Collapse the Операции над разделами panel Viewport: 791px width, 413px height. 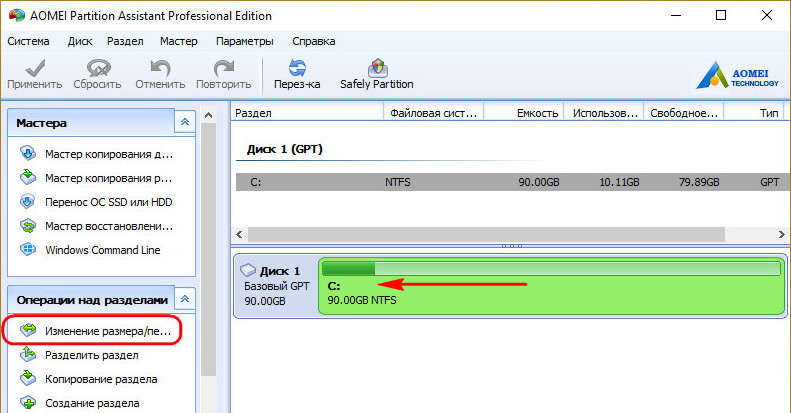point(185,299)
